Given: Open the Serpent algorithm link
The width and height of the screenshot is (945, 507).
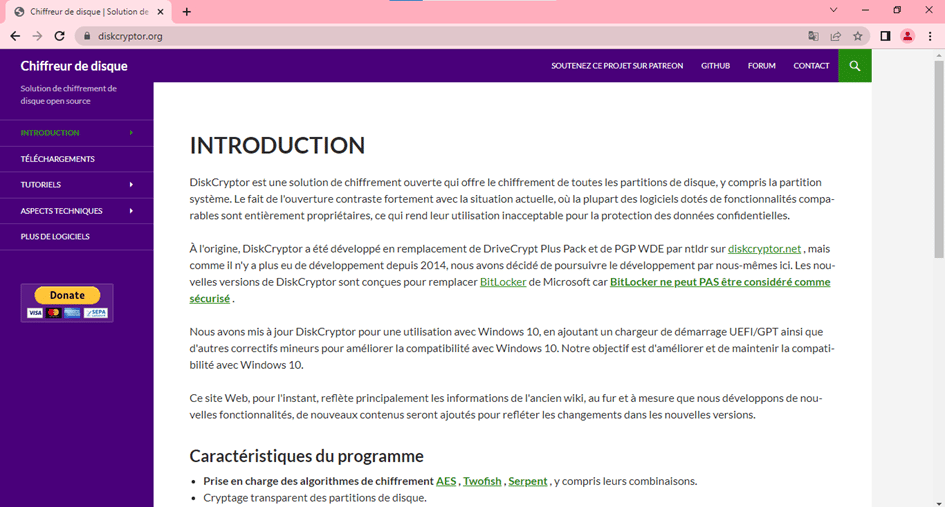Looking at the screenshot, I should (x=527, y=481).
